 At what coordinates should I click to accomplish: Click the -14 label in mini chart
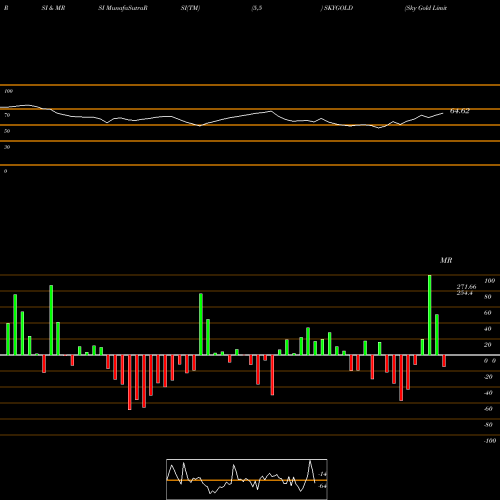tap(323, 474)
